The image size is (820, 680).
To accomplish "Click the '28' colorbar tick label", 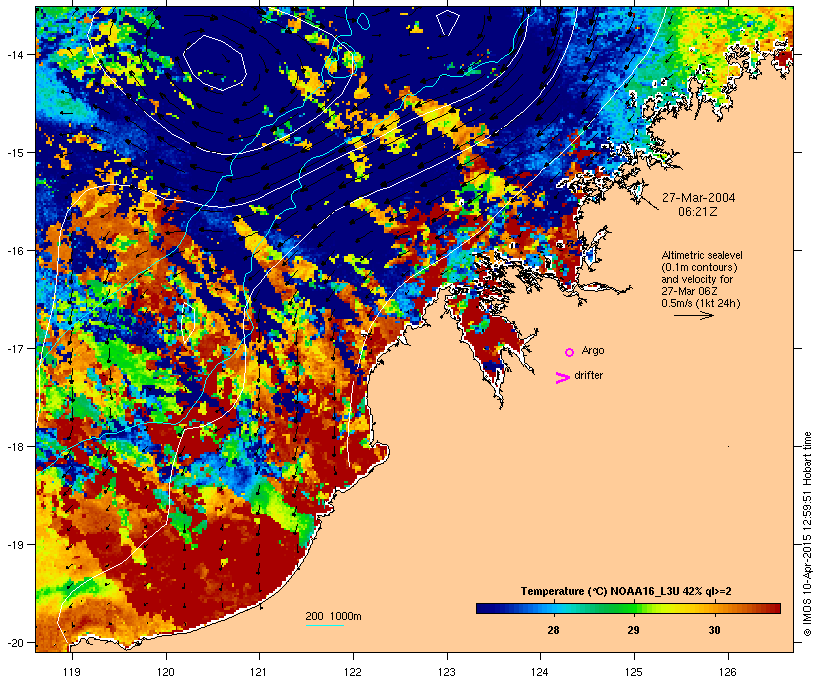I will pyautogui.click(x=553, y=630).
